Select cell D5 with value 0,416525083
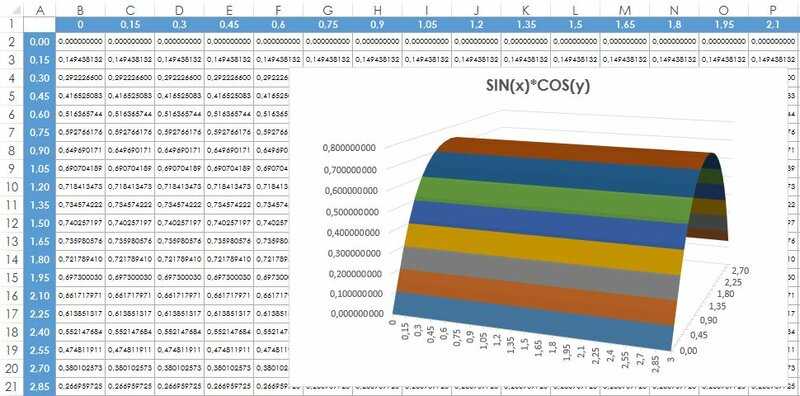The width and height of the screenshot is (800, 396). (x=180, y=96)
